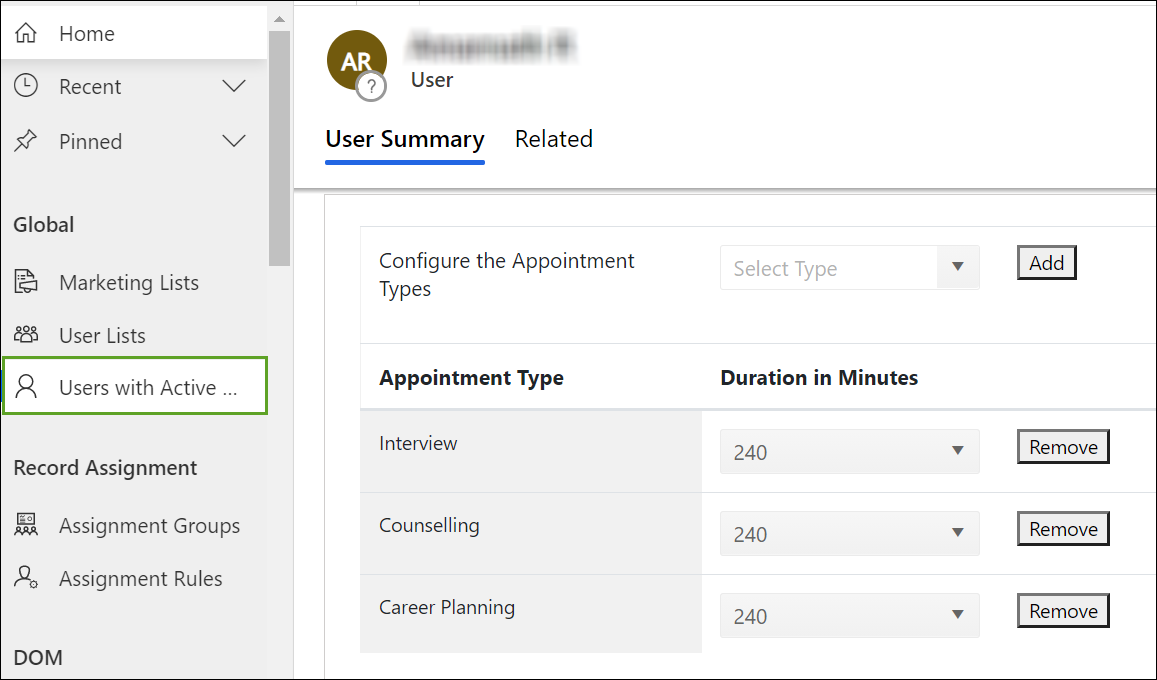Click the Assignment Rules icon
The width and height of the screenshot is (1157, 680).
tap(26, 578)
